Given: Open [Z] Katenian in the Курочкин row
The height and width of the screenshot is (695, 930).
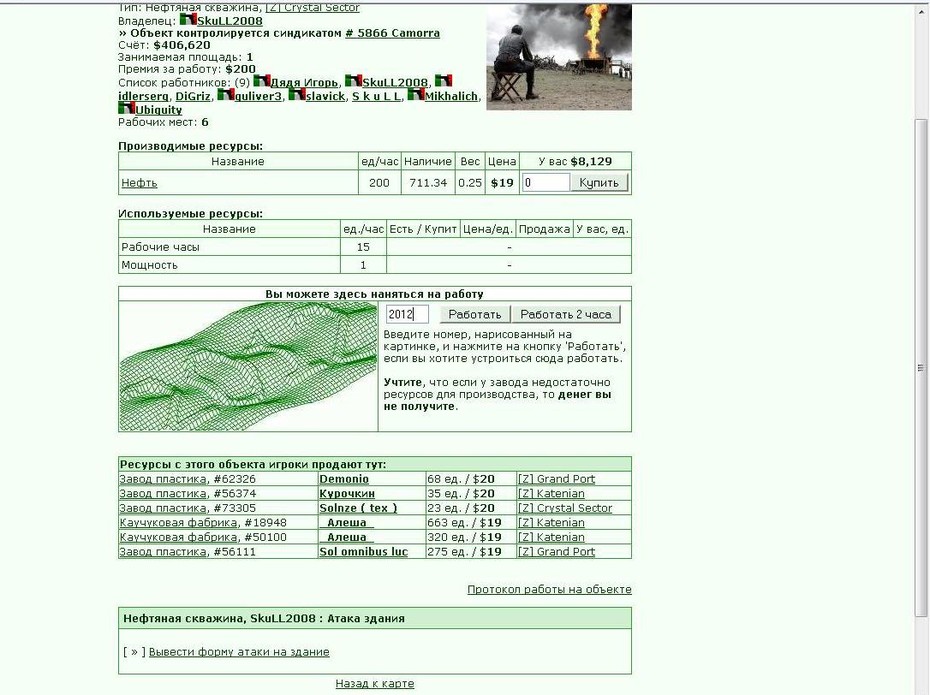Looking at the screenshot, I should tap(551, 493).
